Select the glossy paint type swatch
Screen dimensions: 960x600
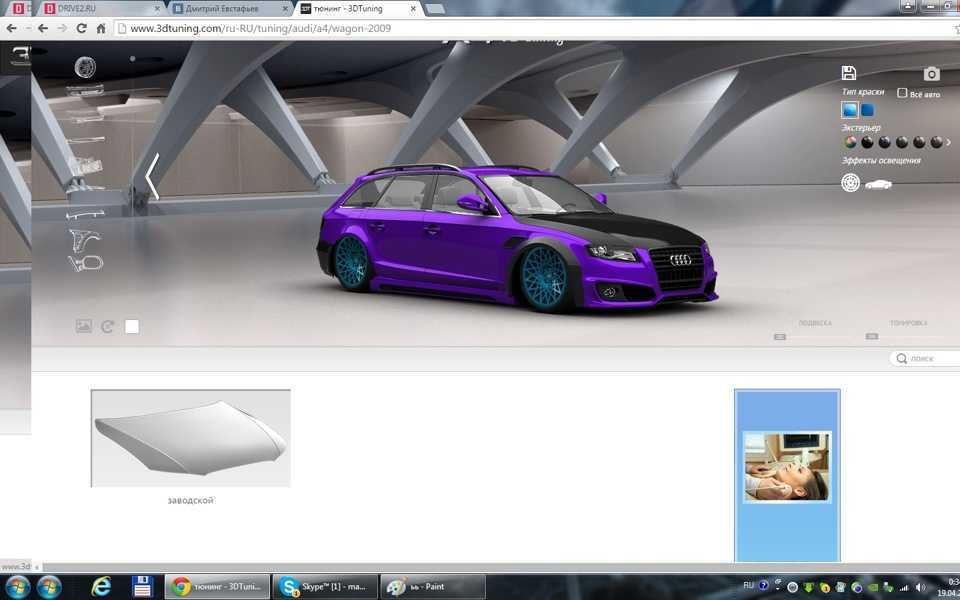[850, 110]
